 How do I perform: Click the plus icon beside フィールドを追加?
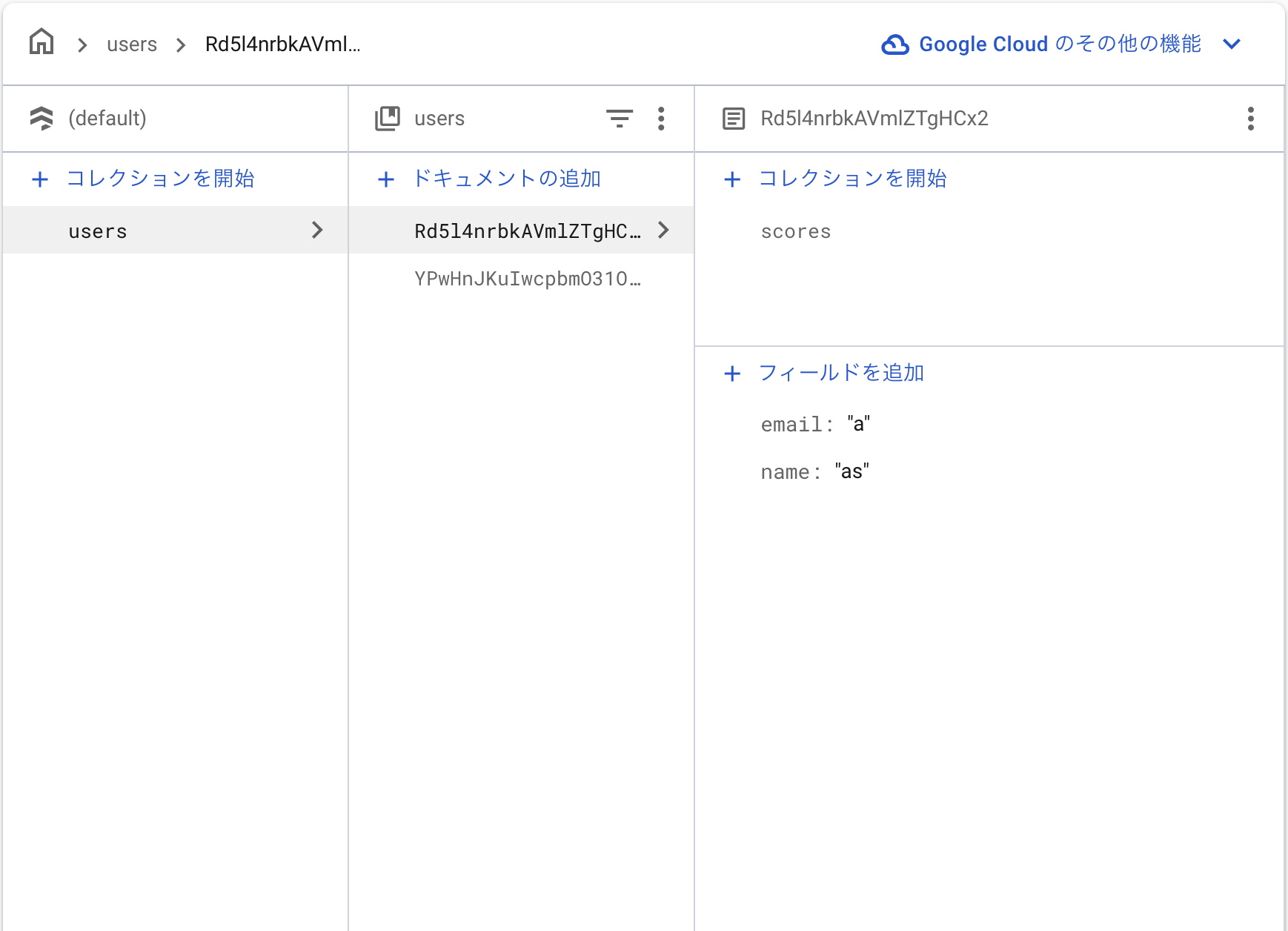click(732, 374)
